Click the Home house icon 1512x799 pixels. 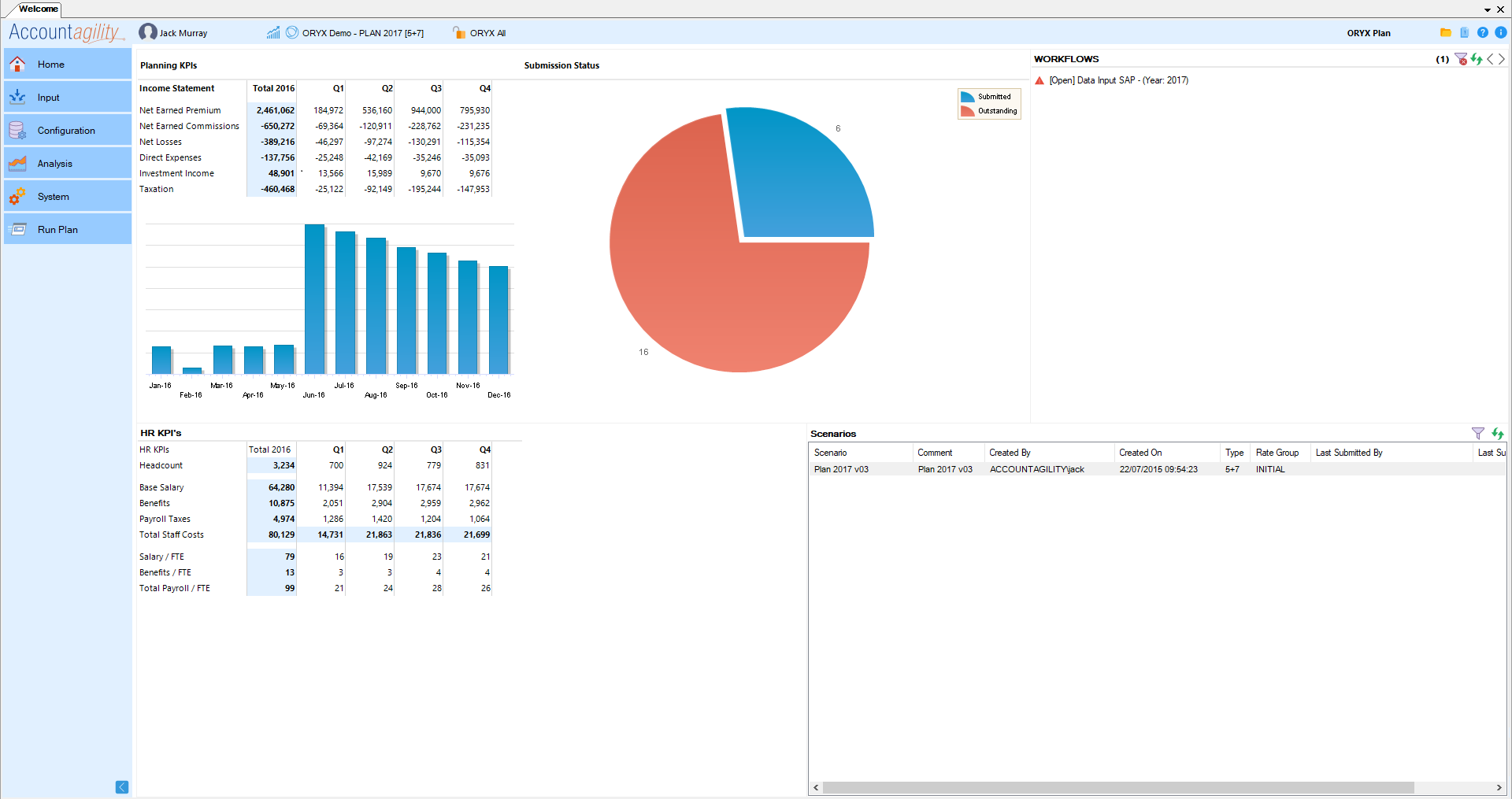[x=17, y=64]
